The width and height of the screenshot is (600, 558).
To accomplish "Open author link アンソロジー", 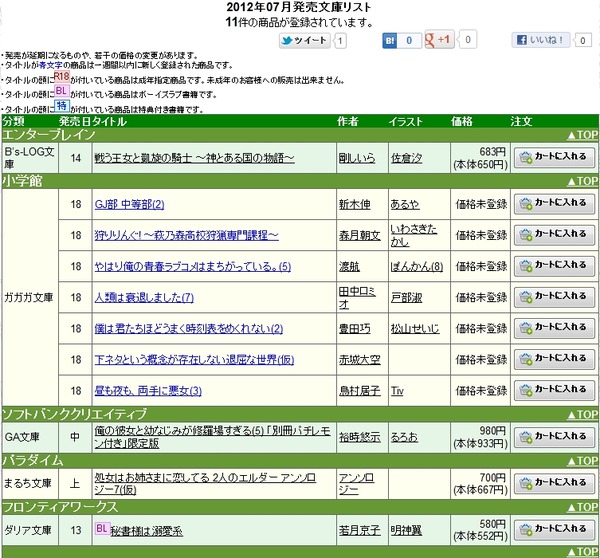I will click(x=356, y=483).
